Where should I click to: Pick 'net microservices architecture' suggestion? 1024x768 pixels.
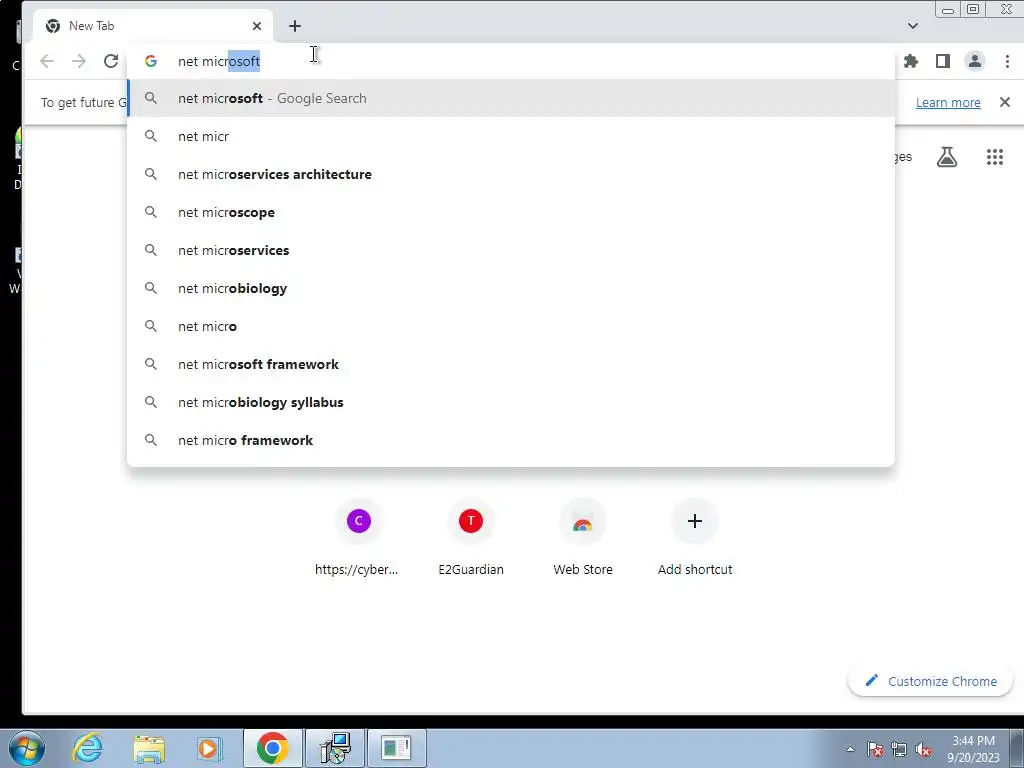511,174
